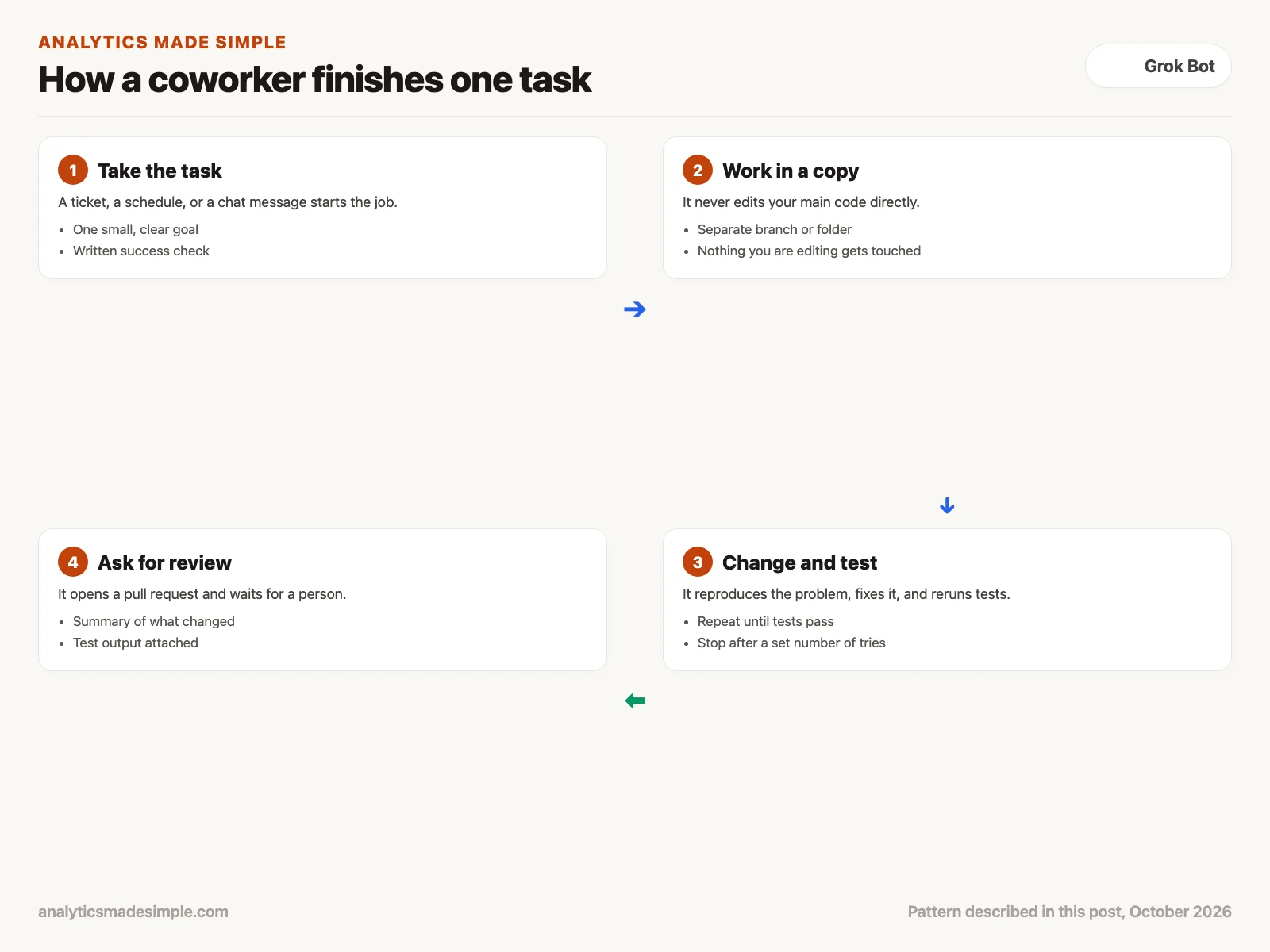The height and width of the screenshot is (952, 1270).
Task: Click the number 4 step badge
Action: click(73, 562)
